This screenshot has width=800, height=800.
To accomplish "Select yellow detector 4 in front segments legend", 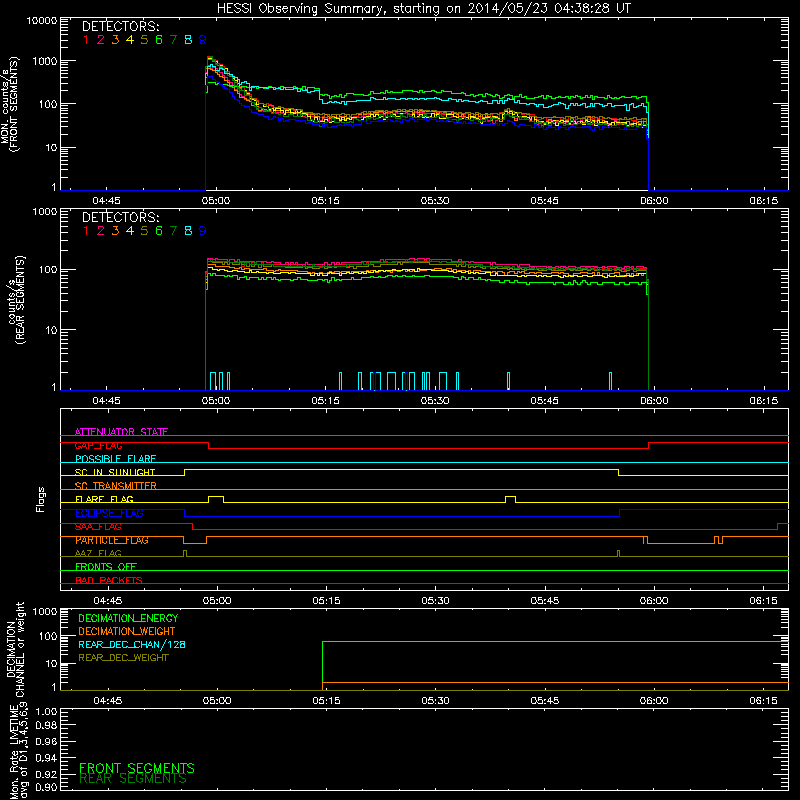I will pyautogui.click(x=130, y=40).
